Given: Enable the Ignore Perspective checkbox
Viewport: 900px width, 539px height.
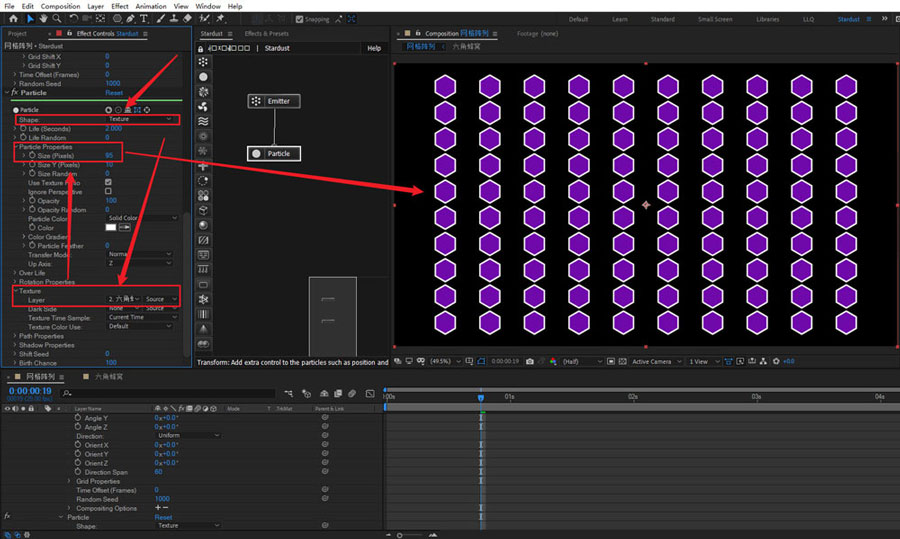Looking at the screenshot, I should coord(108,191).
